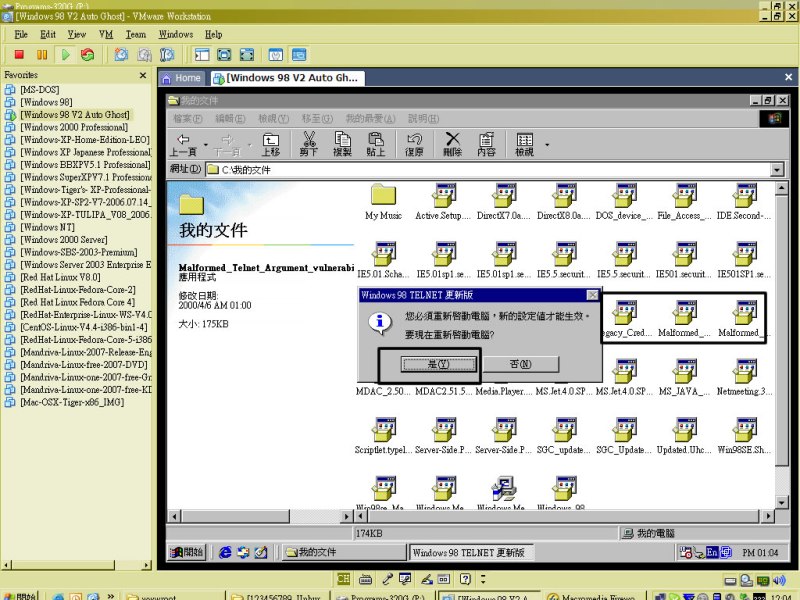Select [MS-DOS] in Favorites
This screenshot has height=600, width=800.
point(40,90)
